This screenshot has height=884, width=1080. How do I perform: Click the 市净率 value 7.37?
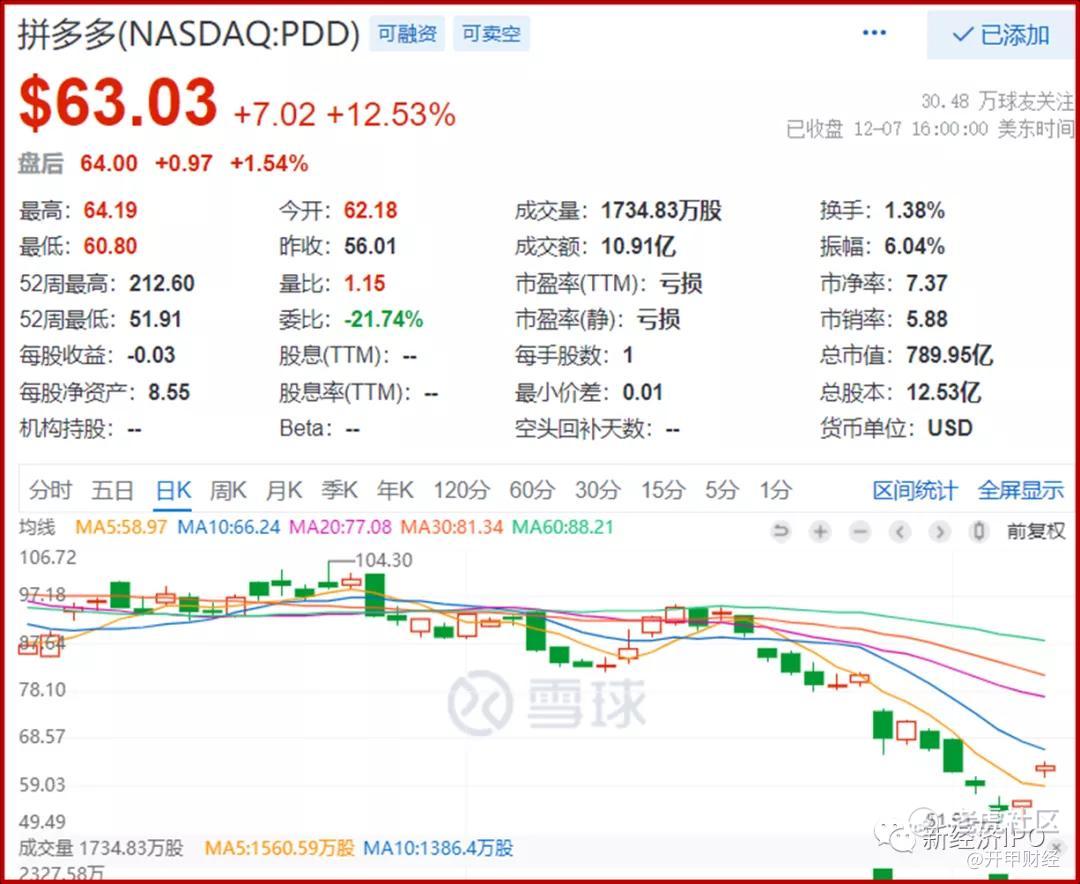[927, 283]
